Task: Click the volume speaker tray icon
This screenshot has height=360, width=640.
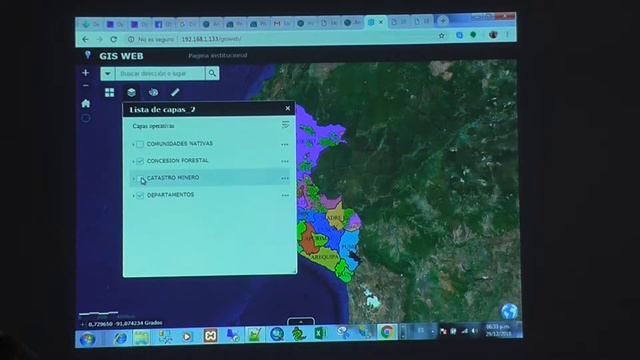Action: click(x=474, y=331)
